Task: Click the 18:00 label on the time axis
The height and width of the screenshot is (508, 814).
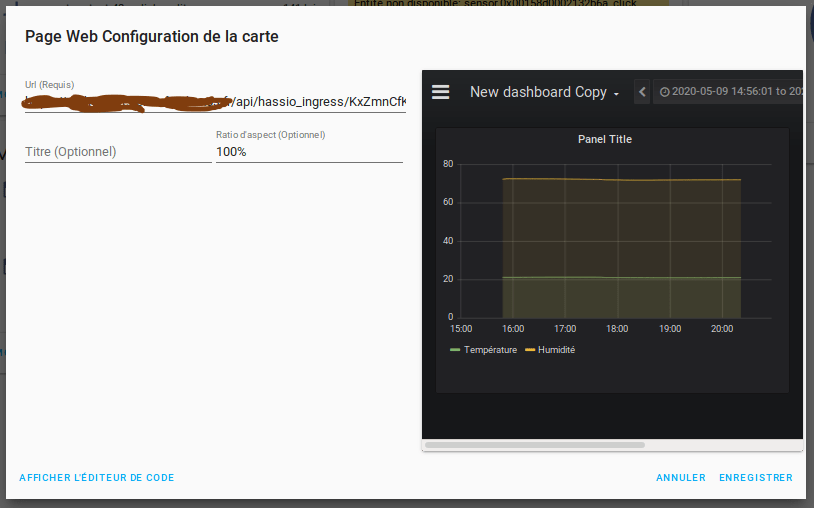Action: coord(617,328)
